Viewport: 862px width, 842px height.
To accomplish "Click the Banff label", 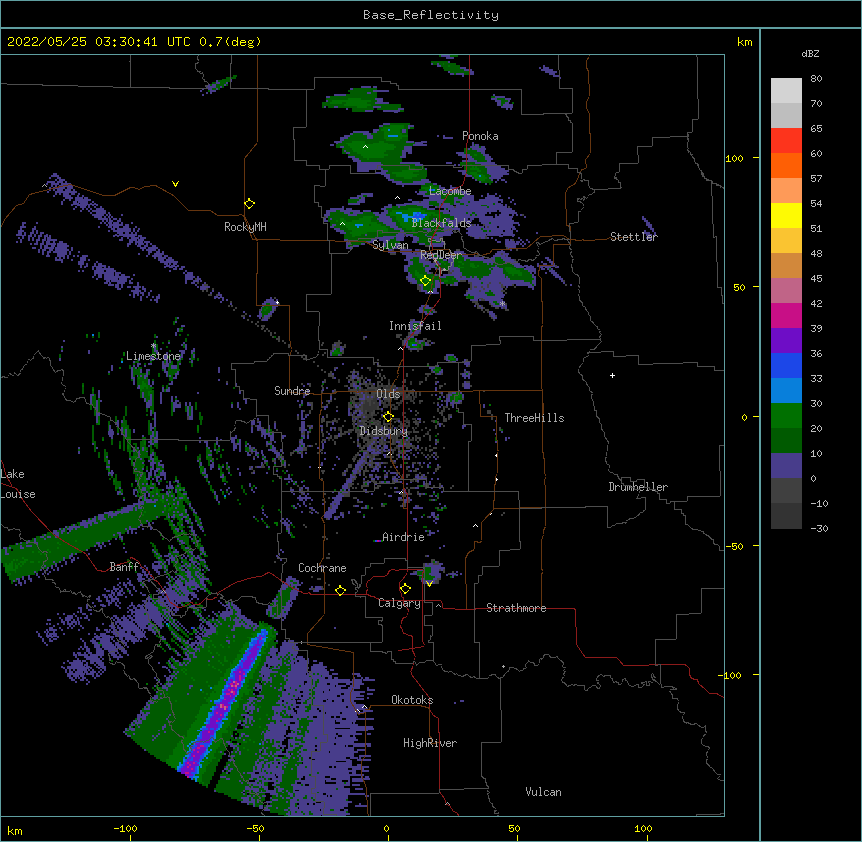I will pos(124,567).
